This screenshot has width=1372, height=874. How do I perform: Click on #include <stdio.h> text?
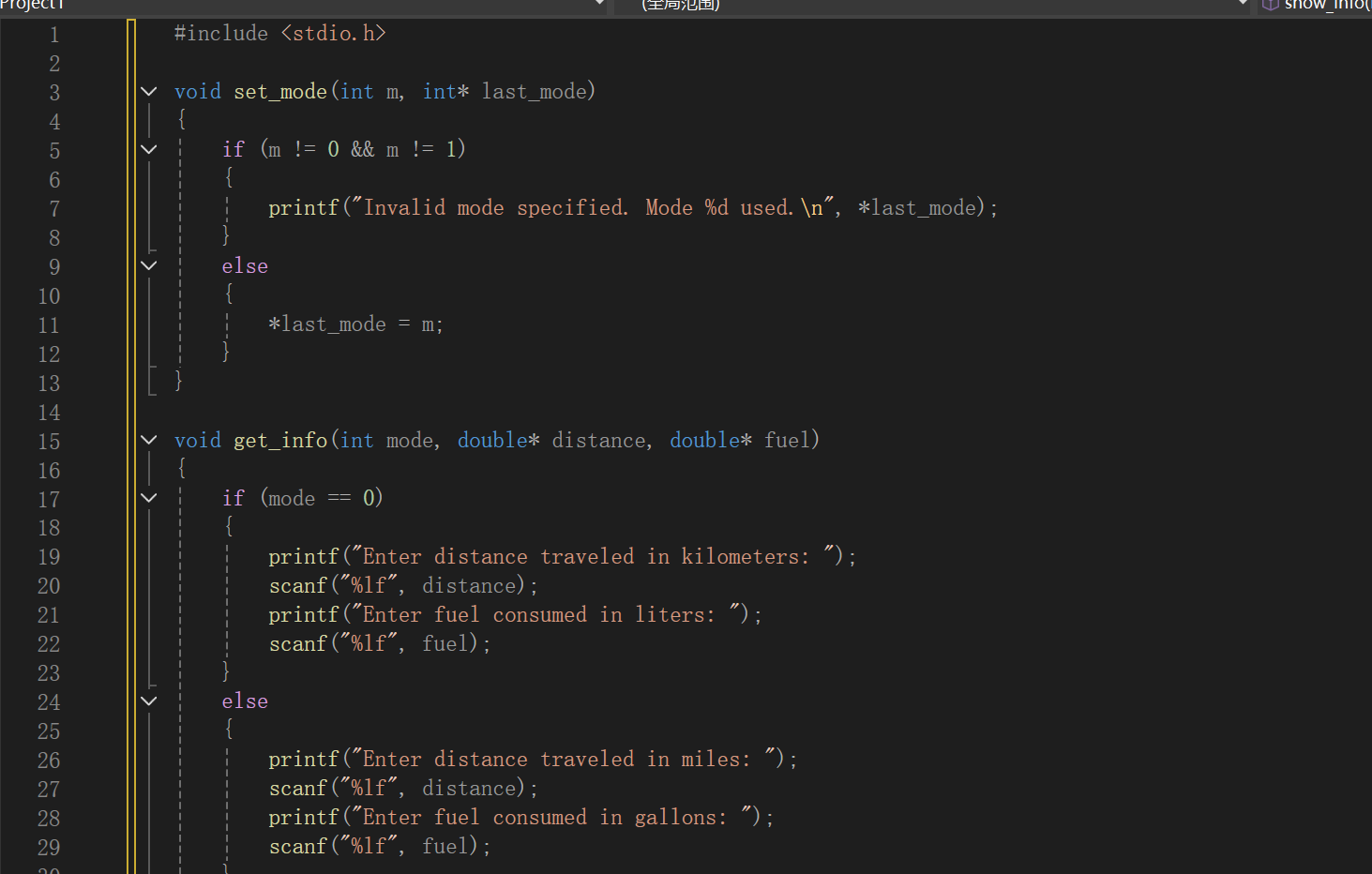pos(280,34)
